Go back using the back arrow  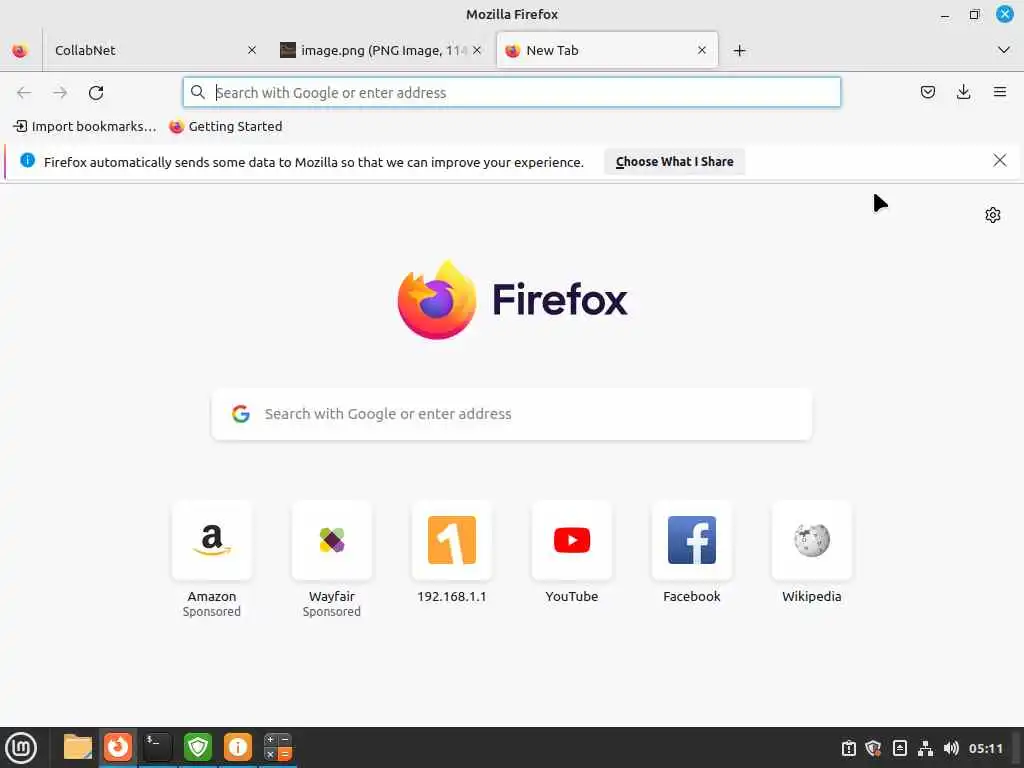click(x=24, y=93)
